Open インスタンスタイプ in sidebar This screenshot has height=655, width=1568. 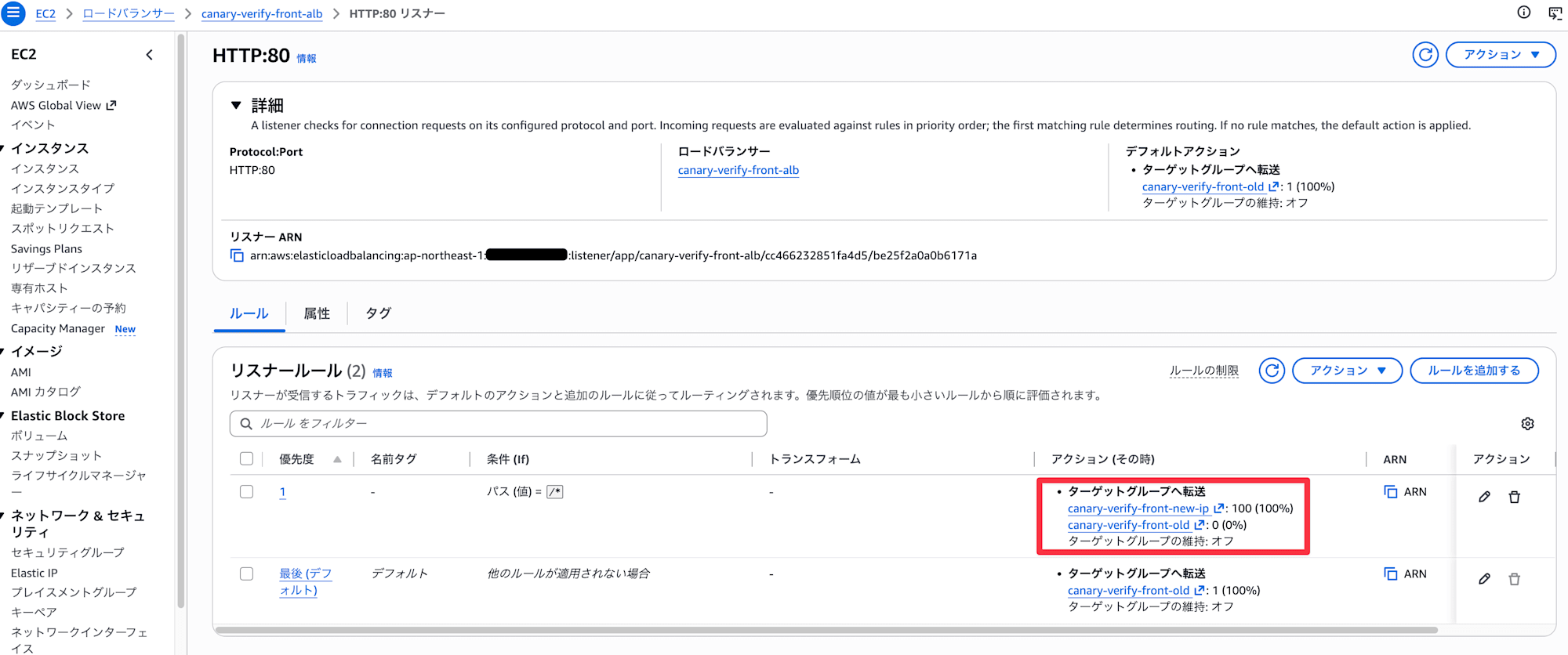63,188
